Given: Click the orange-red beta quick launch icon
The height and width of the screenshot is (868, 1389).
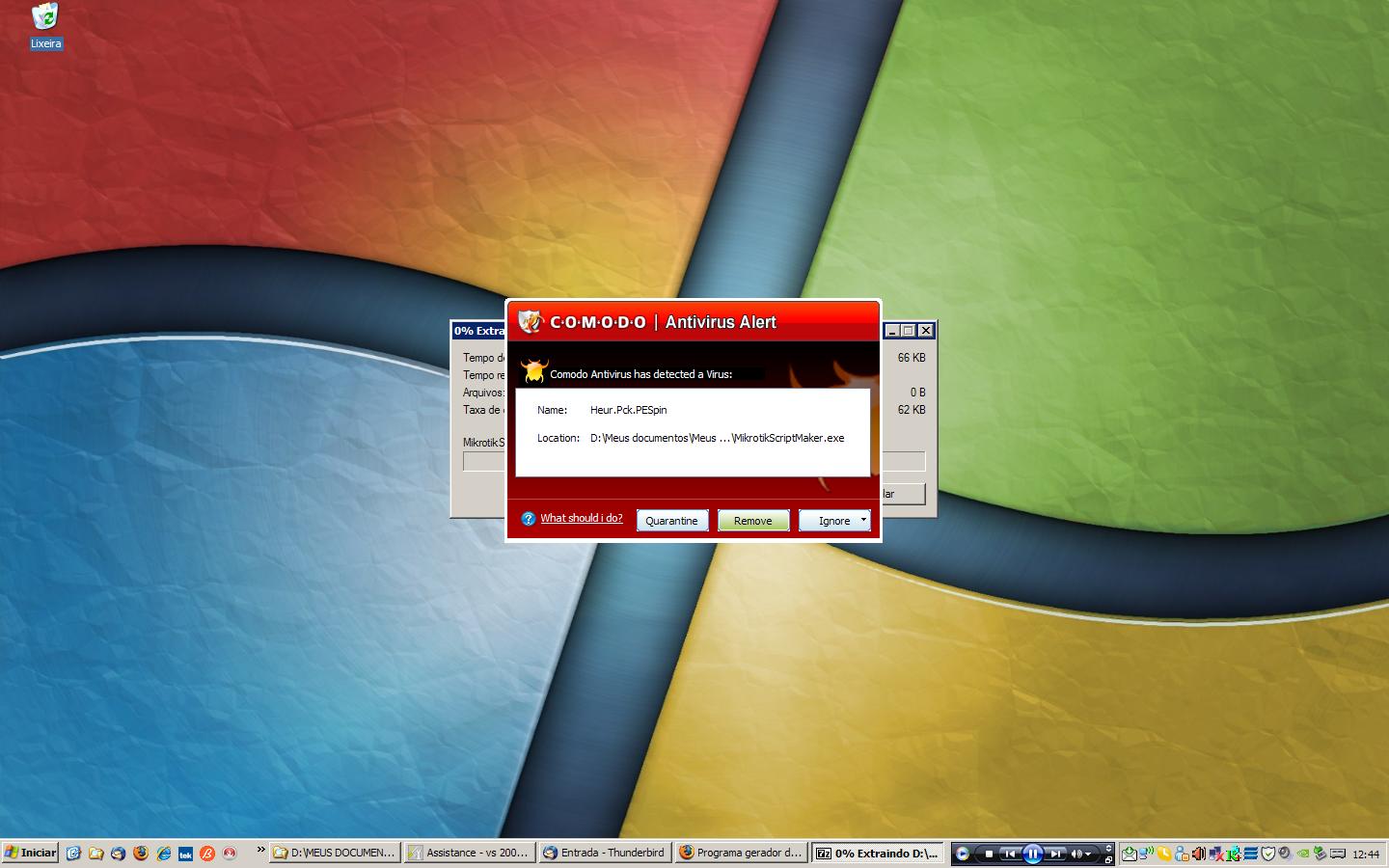Looking at the screenshot, I should pyautogui.click(x=207, y=854).
